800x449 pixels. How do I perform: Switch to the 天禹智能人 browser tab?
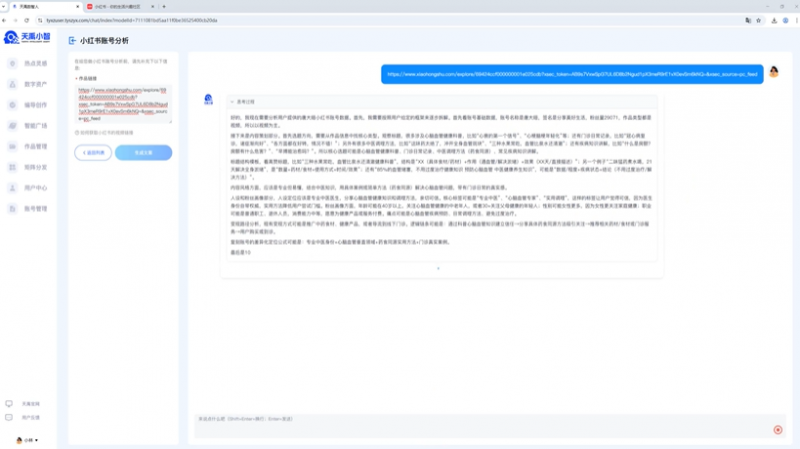(40, 6)
